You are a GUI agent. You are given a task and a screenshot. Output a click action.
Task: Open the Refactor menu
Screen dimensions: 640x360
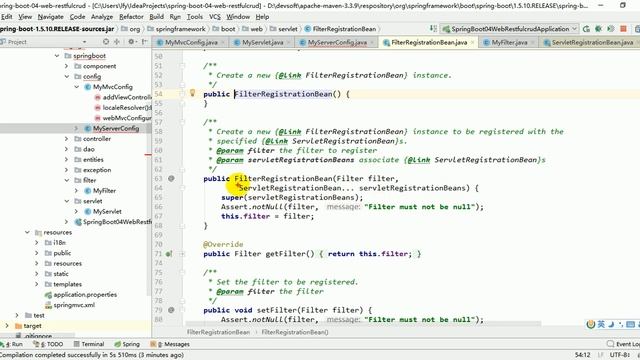pos(131,17)
